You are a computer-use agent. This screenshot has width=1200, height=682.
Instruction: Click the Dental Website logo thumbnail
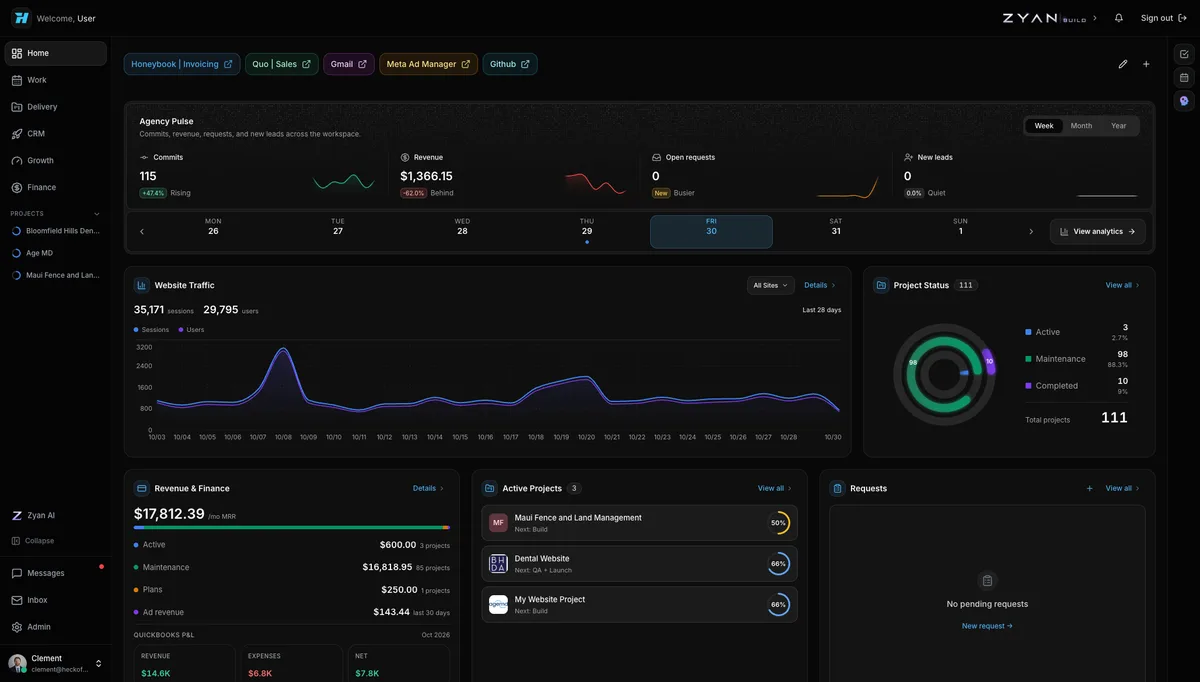pyautogui.click(x=498, y=563)
